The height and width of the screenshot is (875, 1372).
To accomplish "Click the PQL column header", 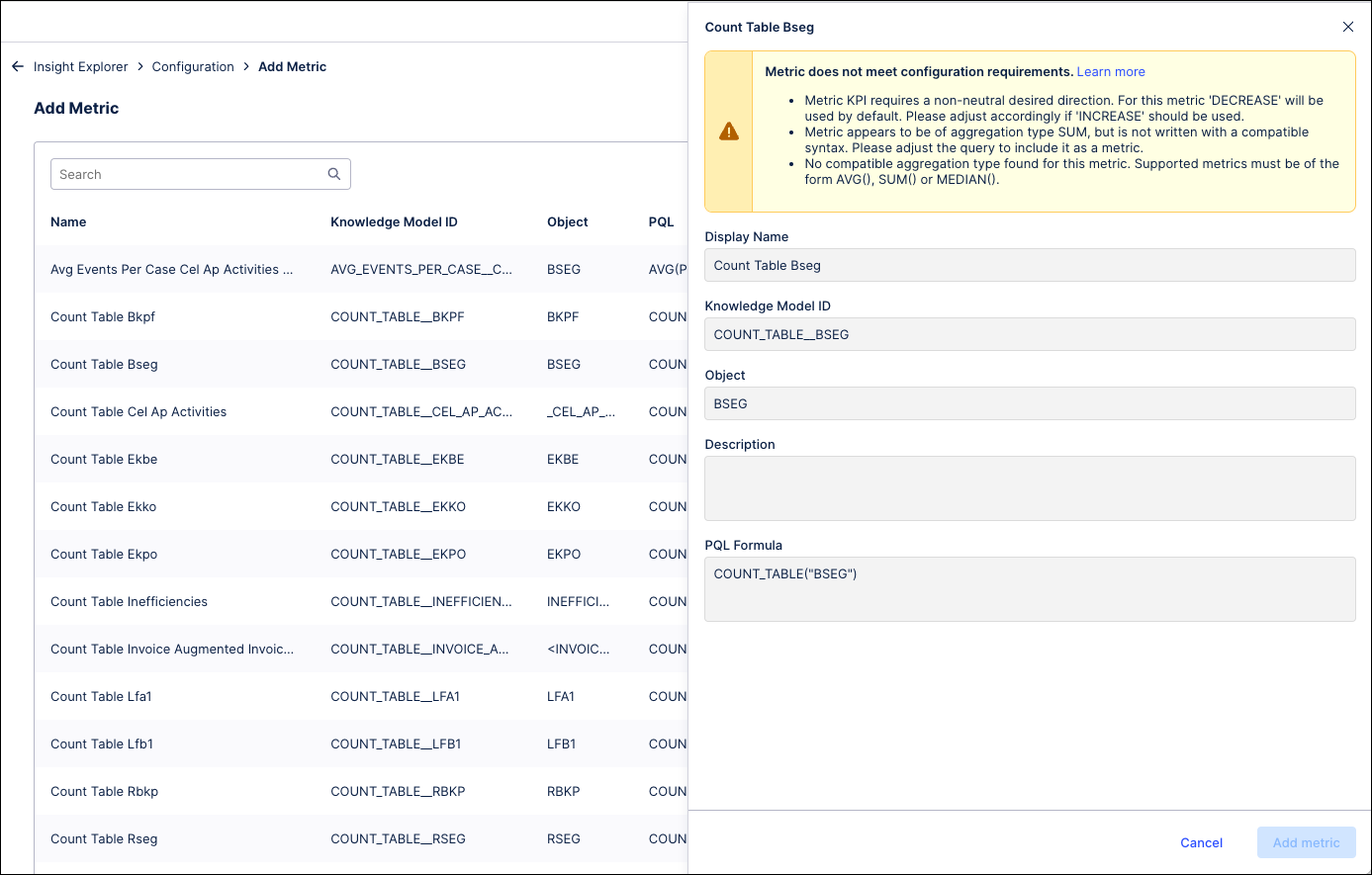I will (661, 221).
